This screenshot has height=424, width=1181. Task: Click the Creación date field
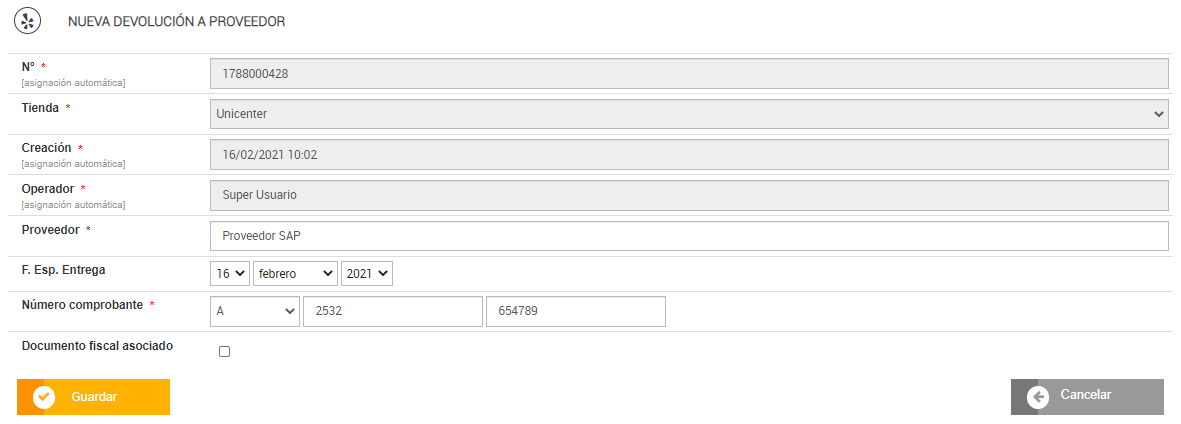[x=689, y=155]
